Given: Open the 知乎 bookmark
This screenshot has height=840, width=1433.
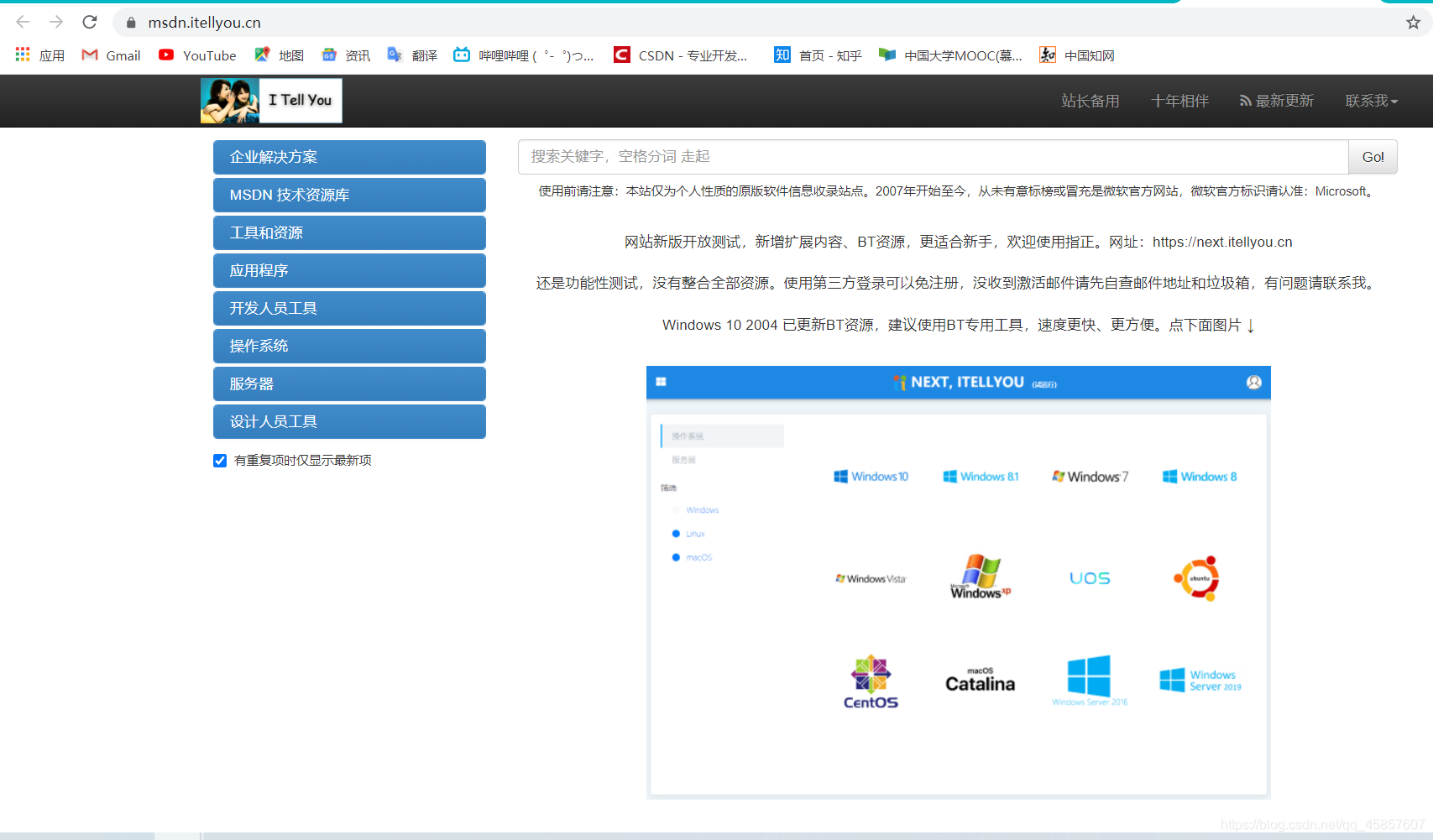Looking at the screenshot, I should click(x=818, y=55).
